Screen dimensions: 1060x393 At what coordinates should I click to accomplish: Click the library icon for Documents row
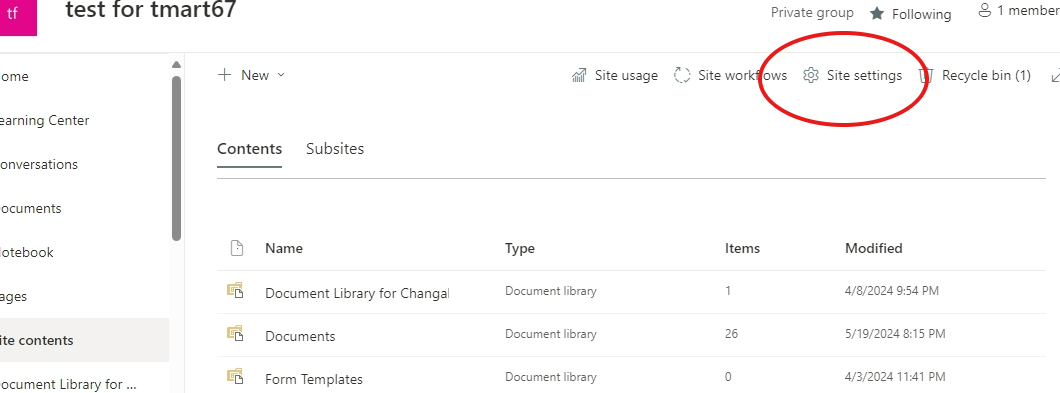click(235, 333)
